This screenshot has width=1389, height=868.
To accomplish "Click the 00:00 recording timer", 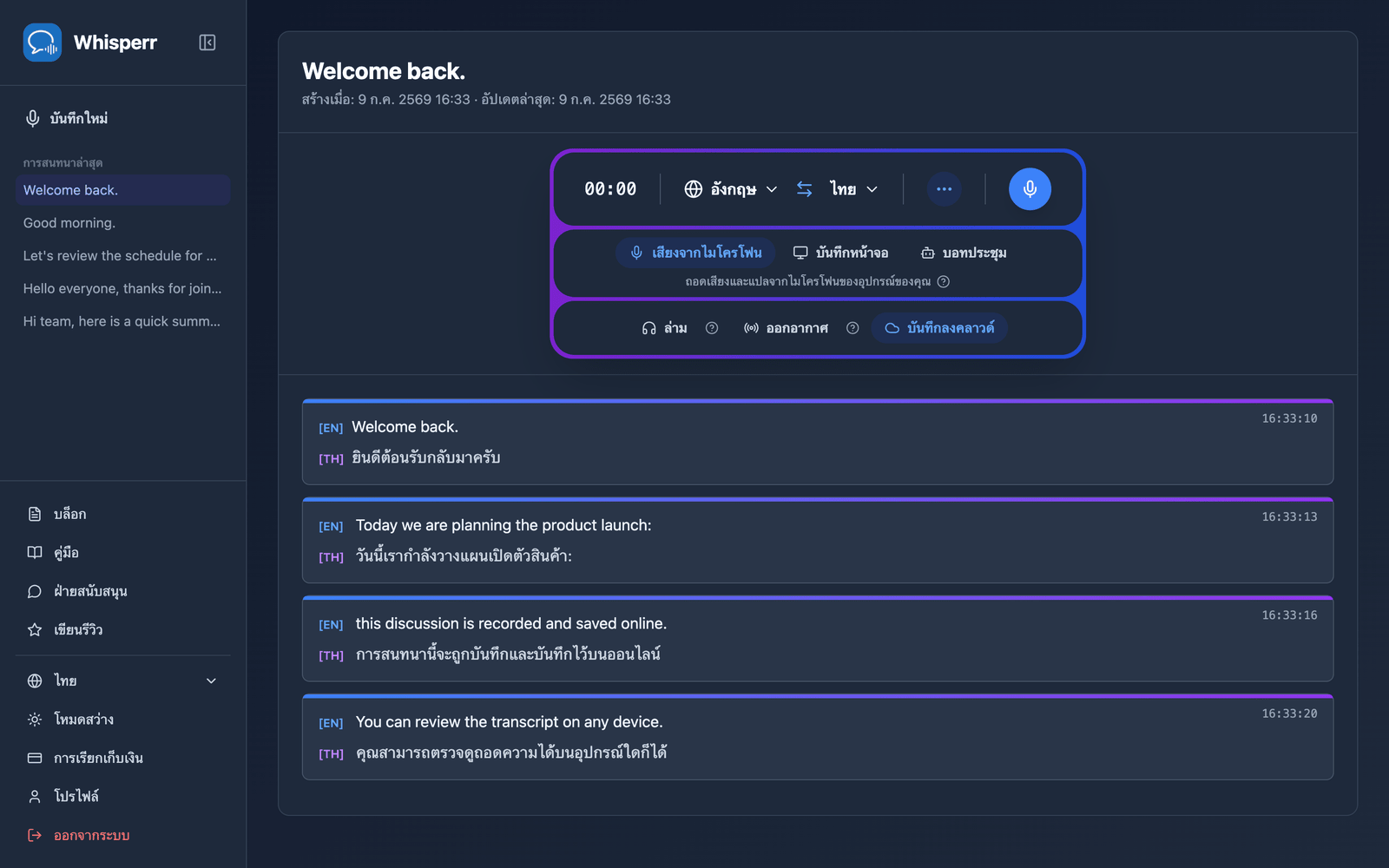I will [x=610, y=189].
